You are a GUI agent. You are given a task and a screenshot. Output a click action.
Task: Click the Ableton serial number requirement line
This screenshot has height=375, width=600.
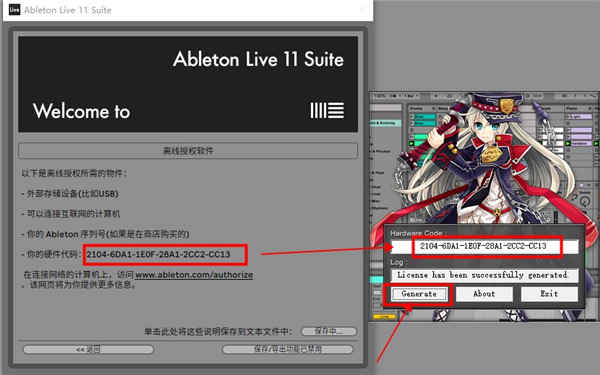[105, 234]
